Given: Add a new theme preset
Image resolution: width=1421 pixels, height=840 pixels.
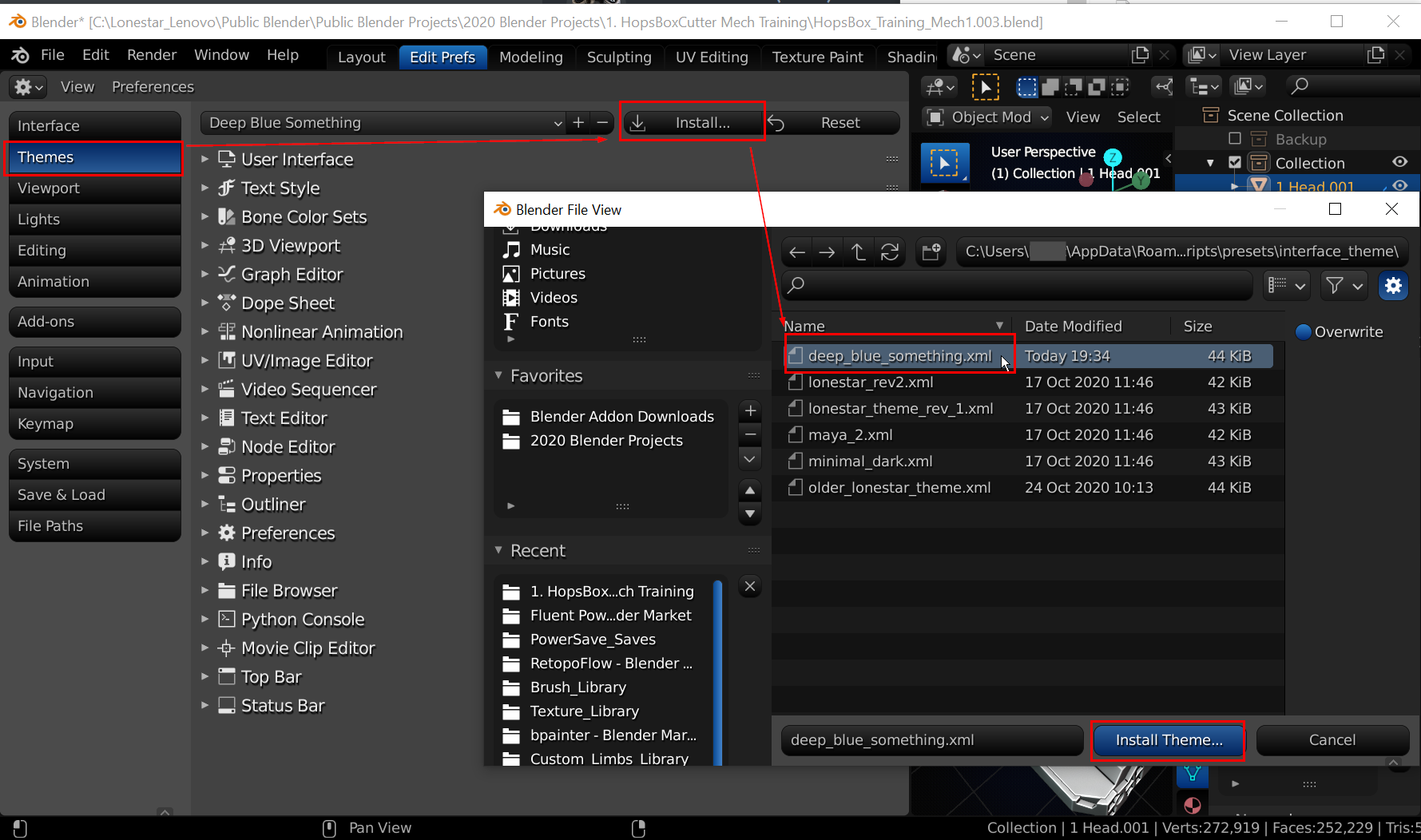Looking at the screenshot, I should [x=578, y=123].
